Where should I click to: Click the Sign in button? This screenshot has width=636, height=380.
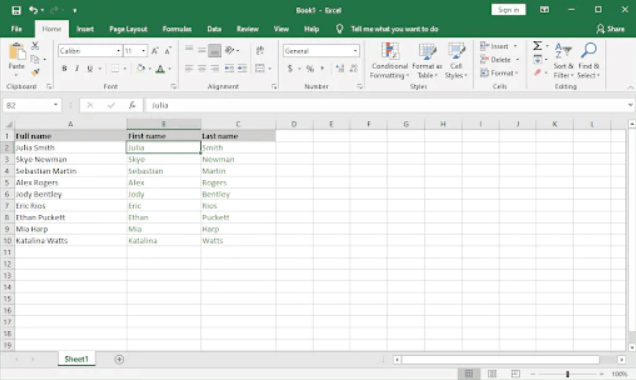pos(509,10)
